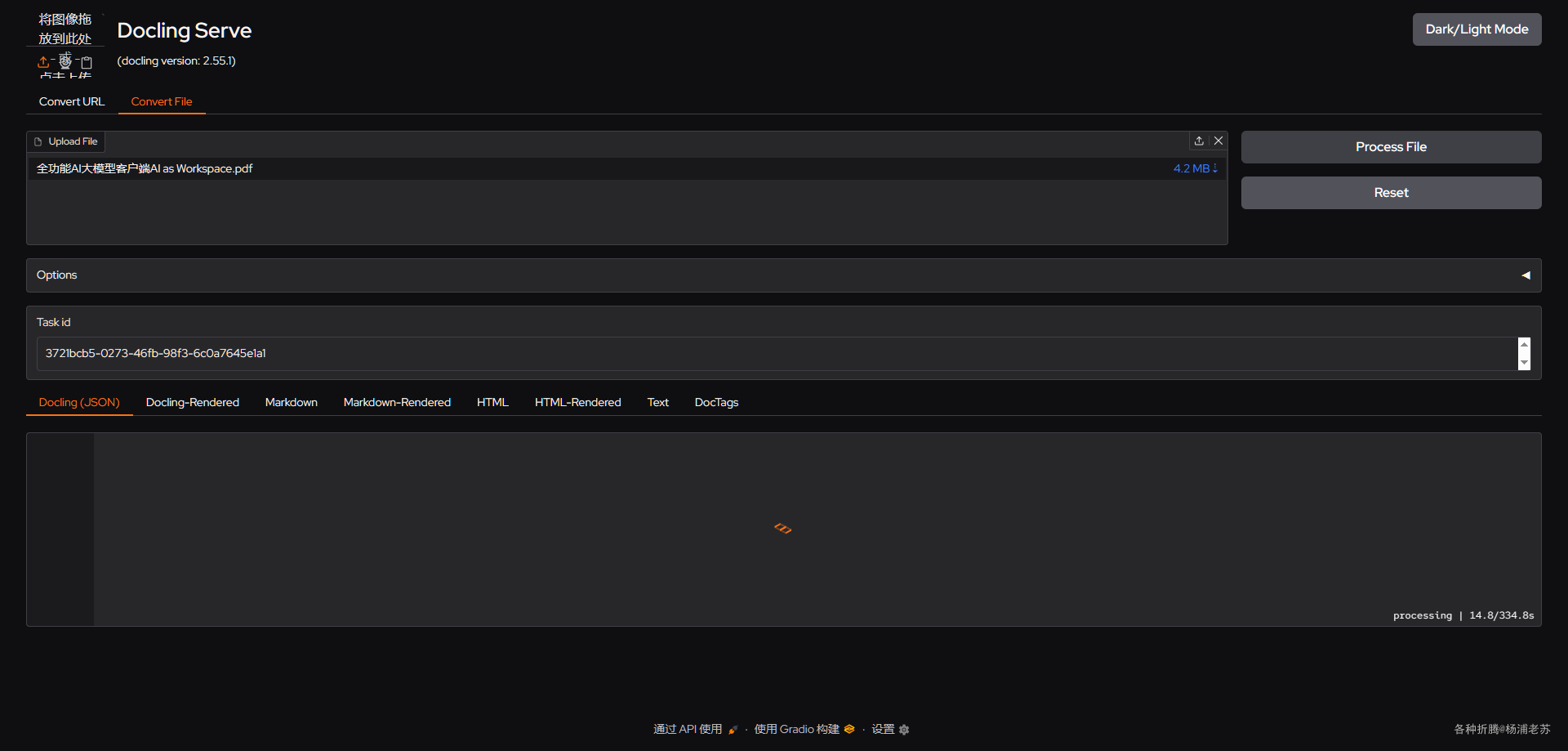Viewport: 1568px width, 751px height.
Task: Switch to the Markdown-Rendered tab
Action: (397, 402)
